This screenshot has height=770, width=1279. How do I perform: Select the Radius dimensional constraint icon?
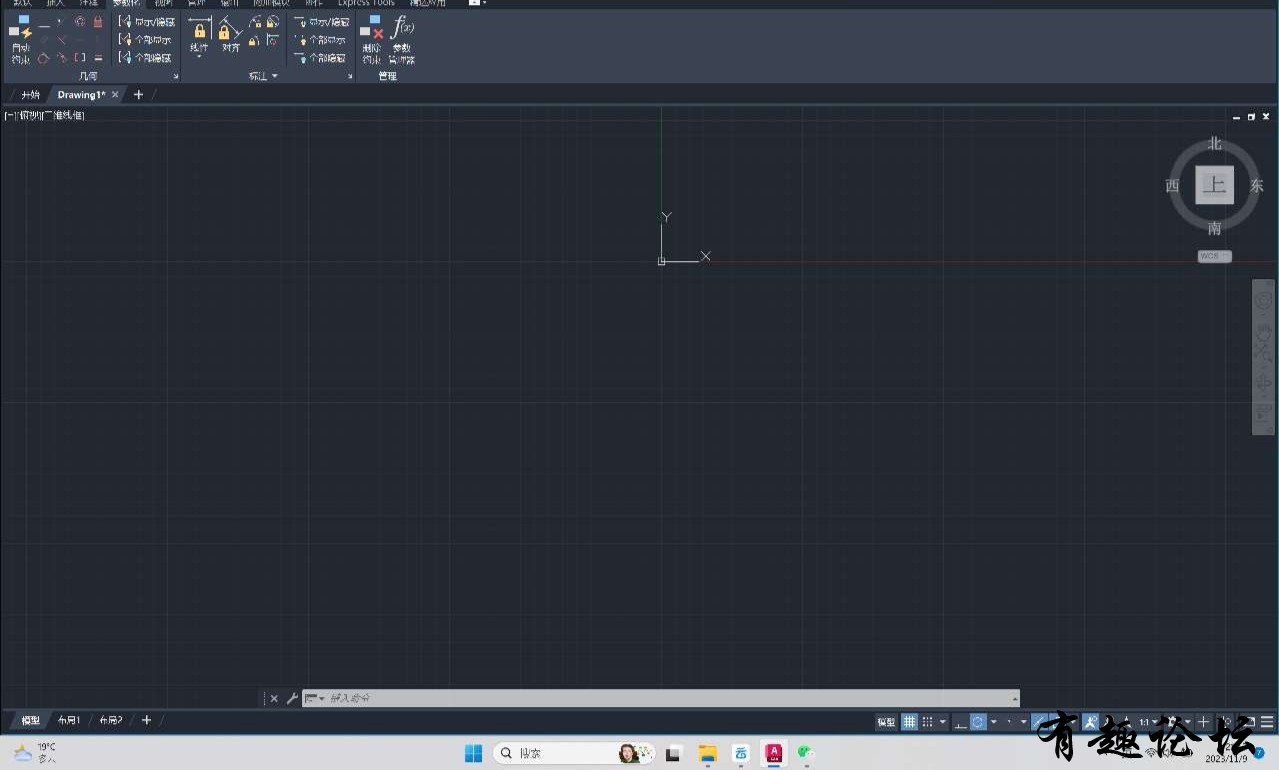pos(255,22)
